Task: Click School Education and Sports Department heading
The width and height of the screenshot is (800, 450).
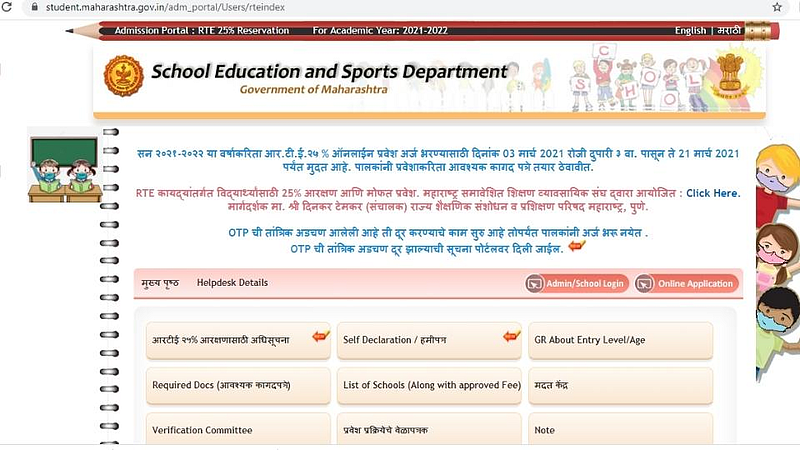Action: (330, 71)
